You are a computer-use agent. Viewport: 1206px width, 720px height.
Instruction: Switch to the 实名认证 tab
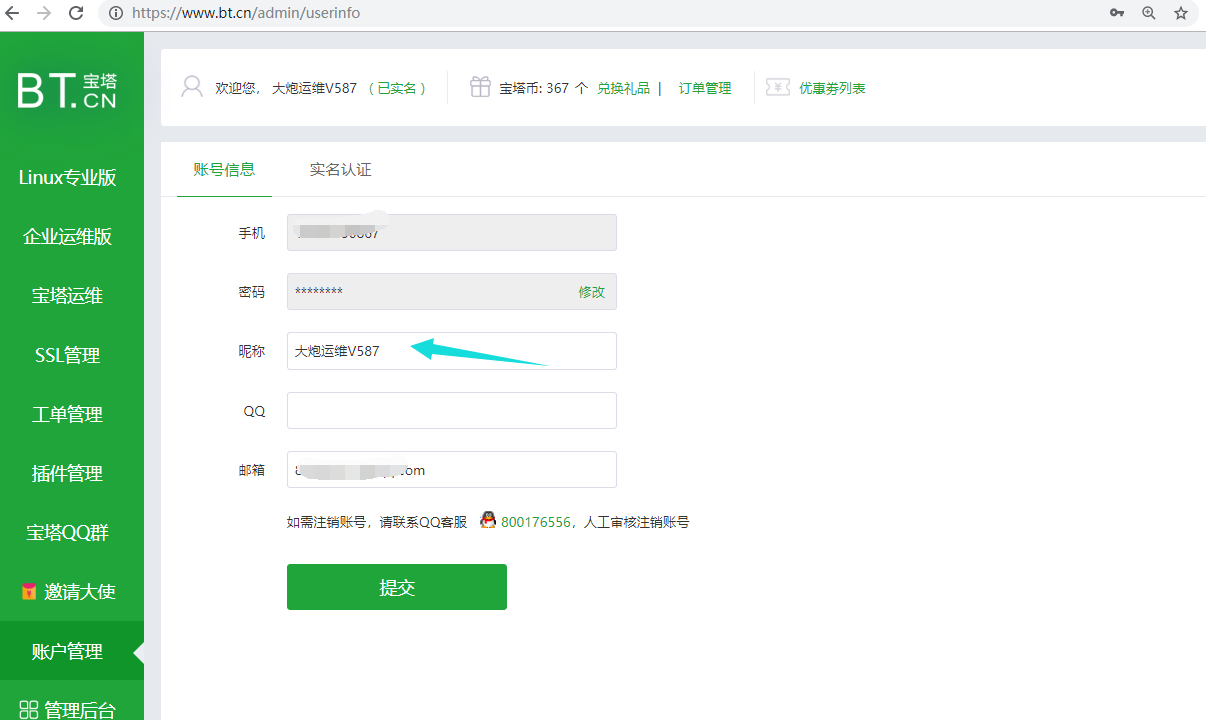pos(340,169)
